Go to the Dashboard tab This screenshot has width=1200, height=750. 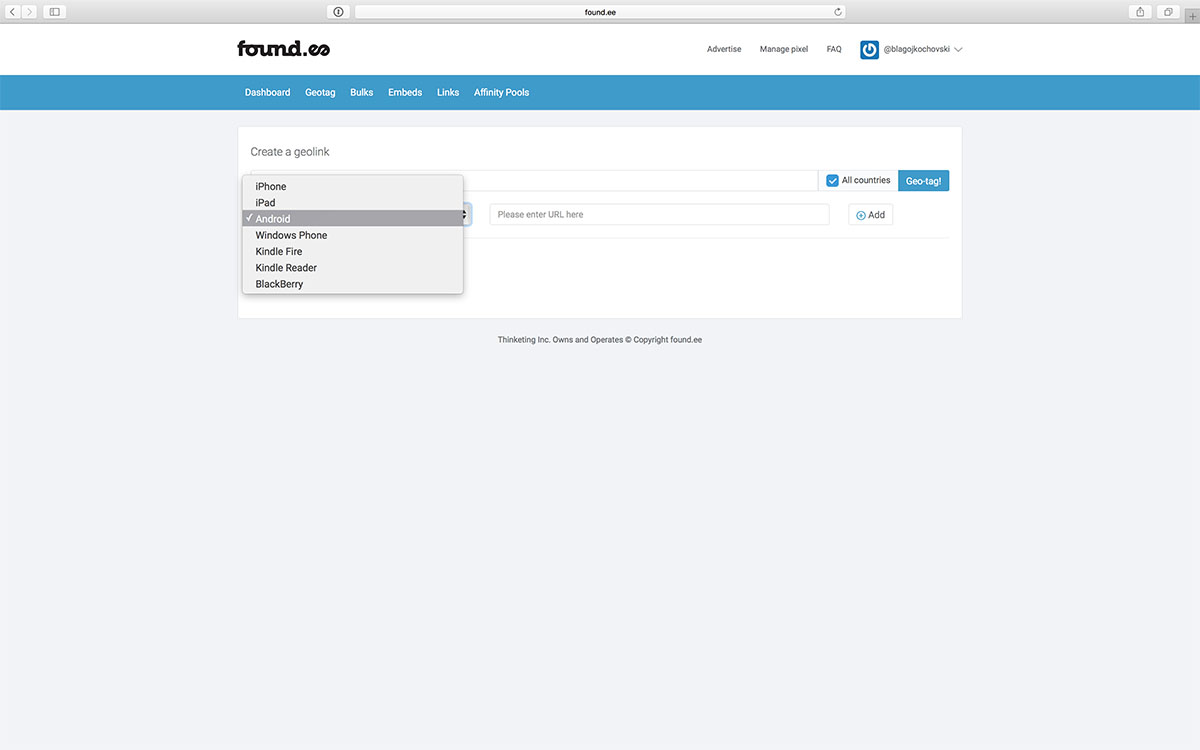pyautogui.click(x=267, y=92)
